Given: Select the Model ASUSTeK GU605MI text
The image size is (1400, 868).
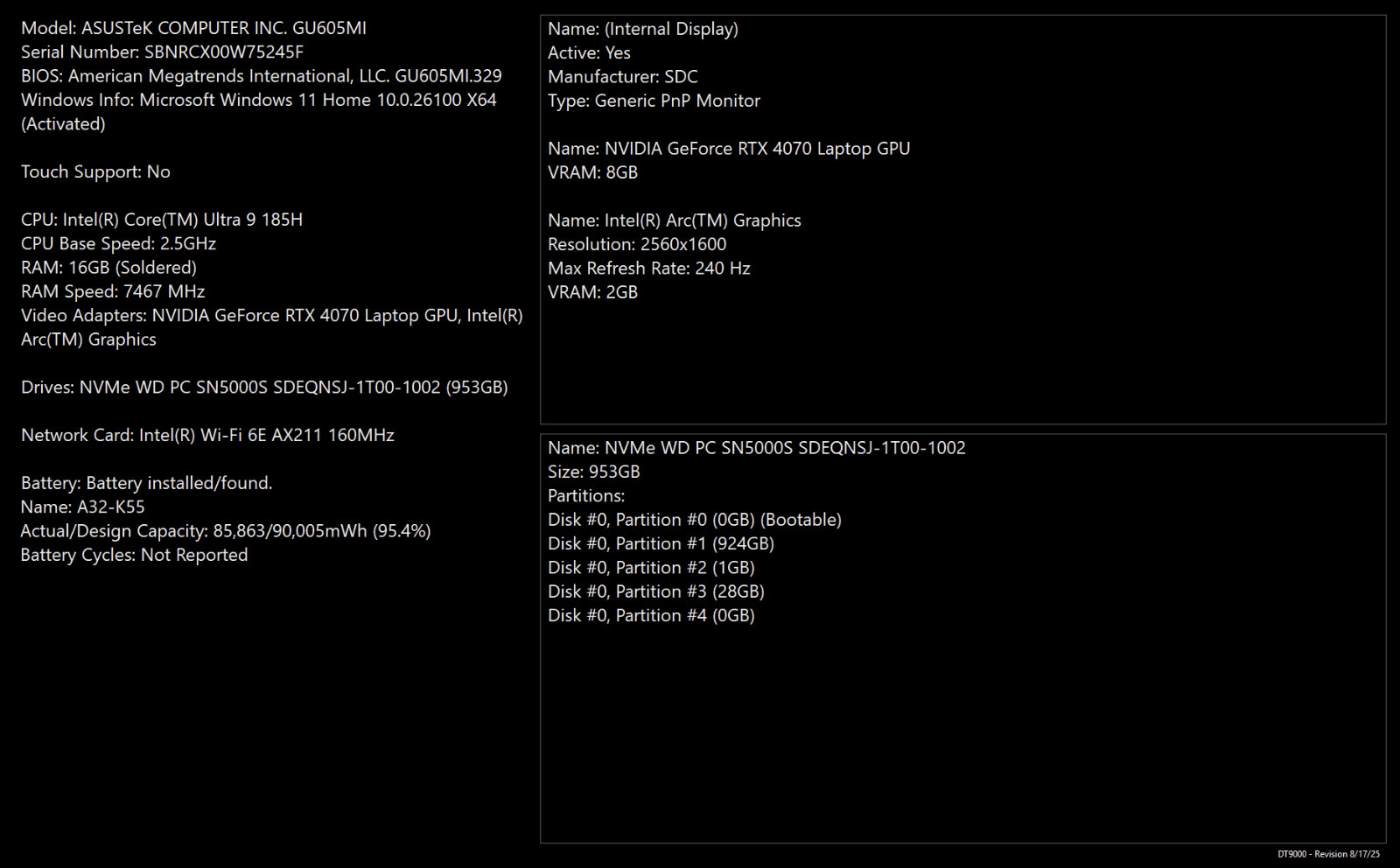Looking at the screenshot, I should coord(193,28).
